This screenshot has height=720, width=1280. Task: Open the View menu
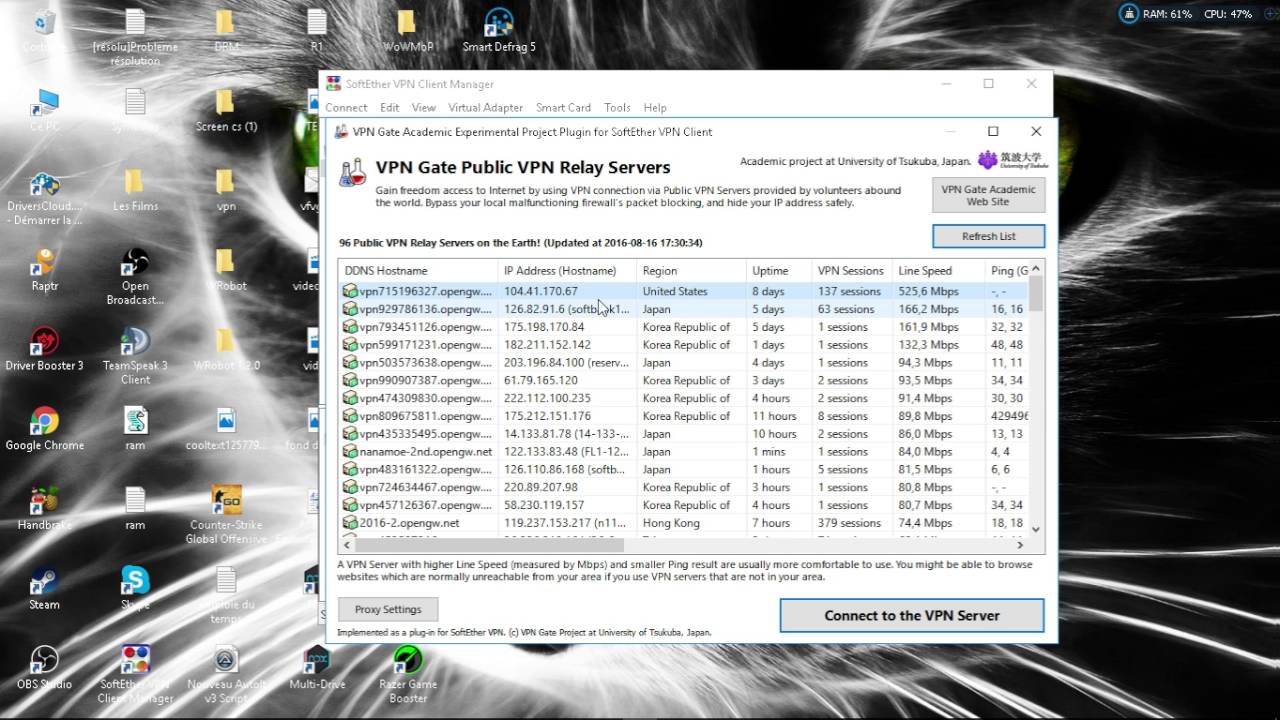click(424, 107)
